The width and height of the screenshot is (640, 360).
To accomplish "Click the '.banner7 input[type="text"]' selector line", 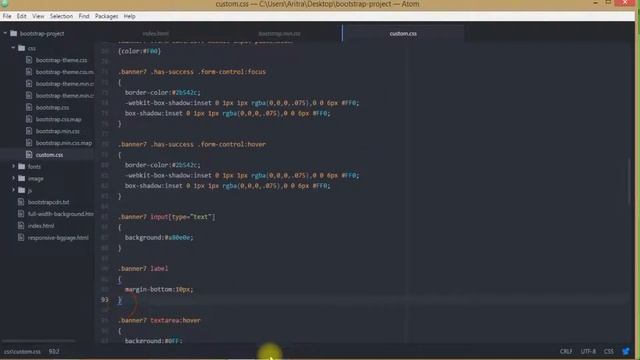I will pyautogui.click(x=167, y=217).
